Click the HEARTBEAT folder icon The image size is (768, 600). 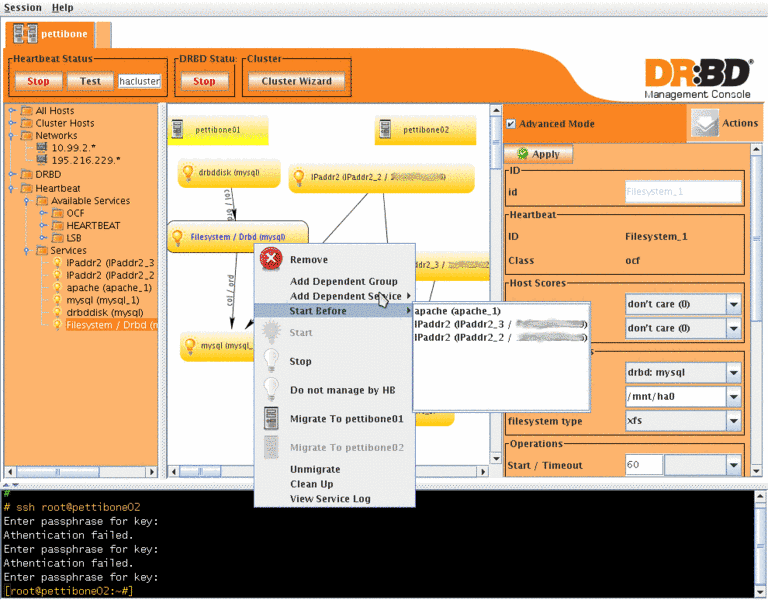[58, 225]
